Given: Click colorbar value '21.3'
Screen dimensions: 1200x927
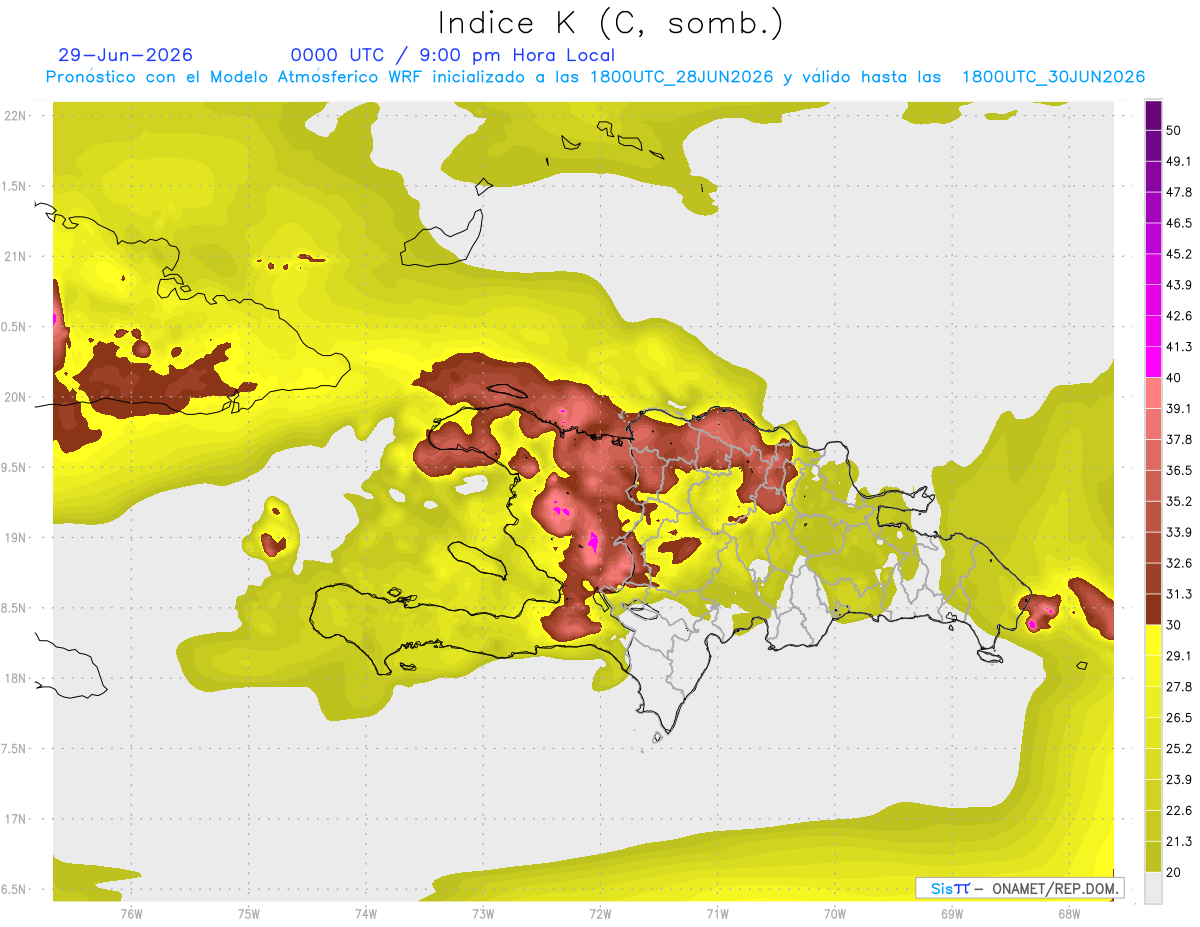Looking at the screenshot, I should [x=1180, y=841].
